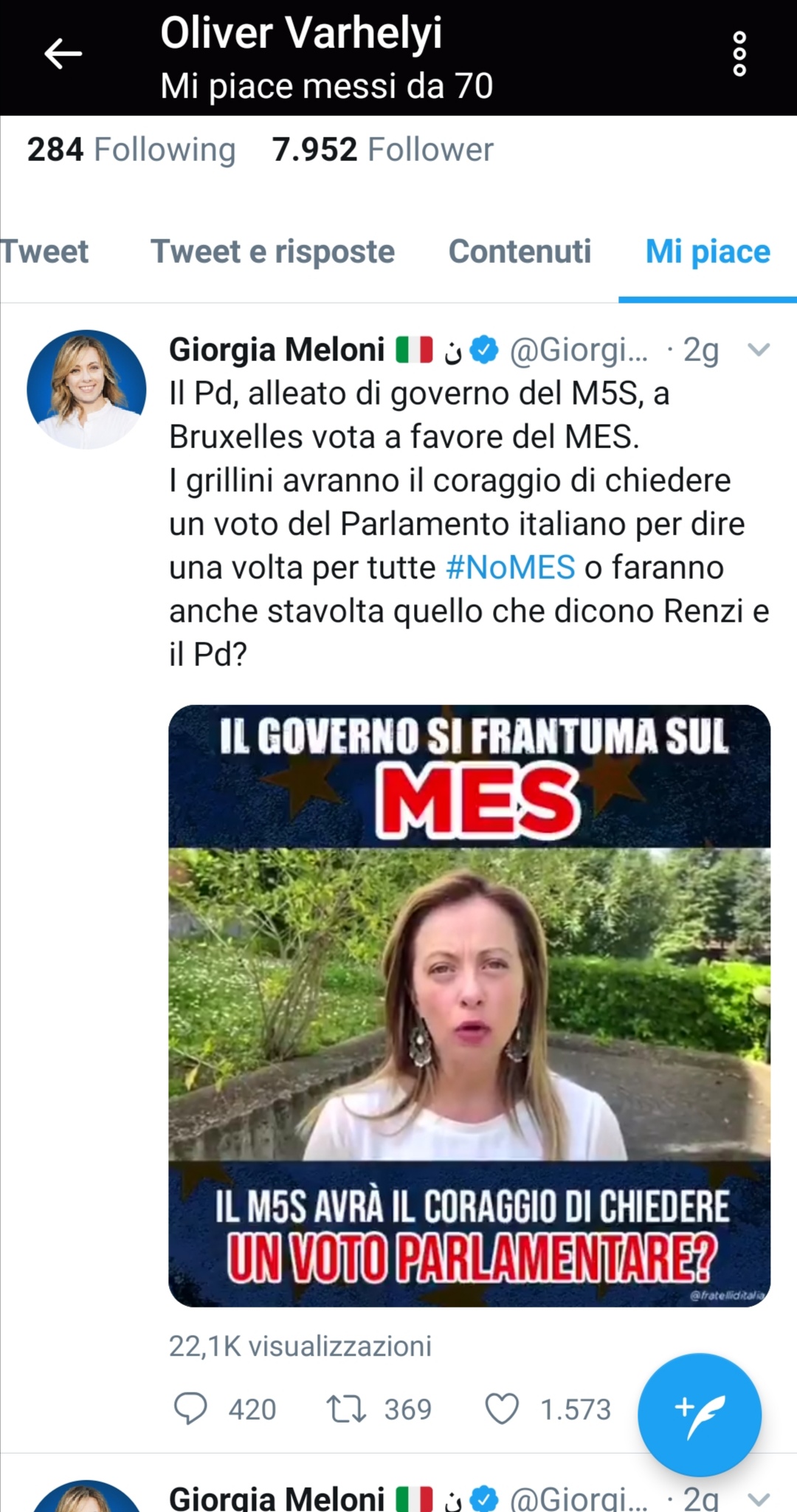
Task: Tap the reply speech bubble icon
Action: pos(190,1408)
